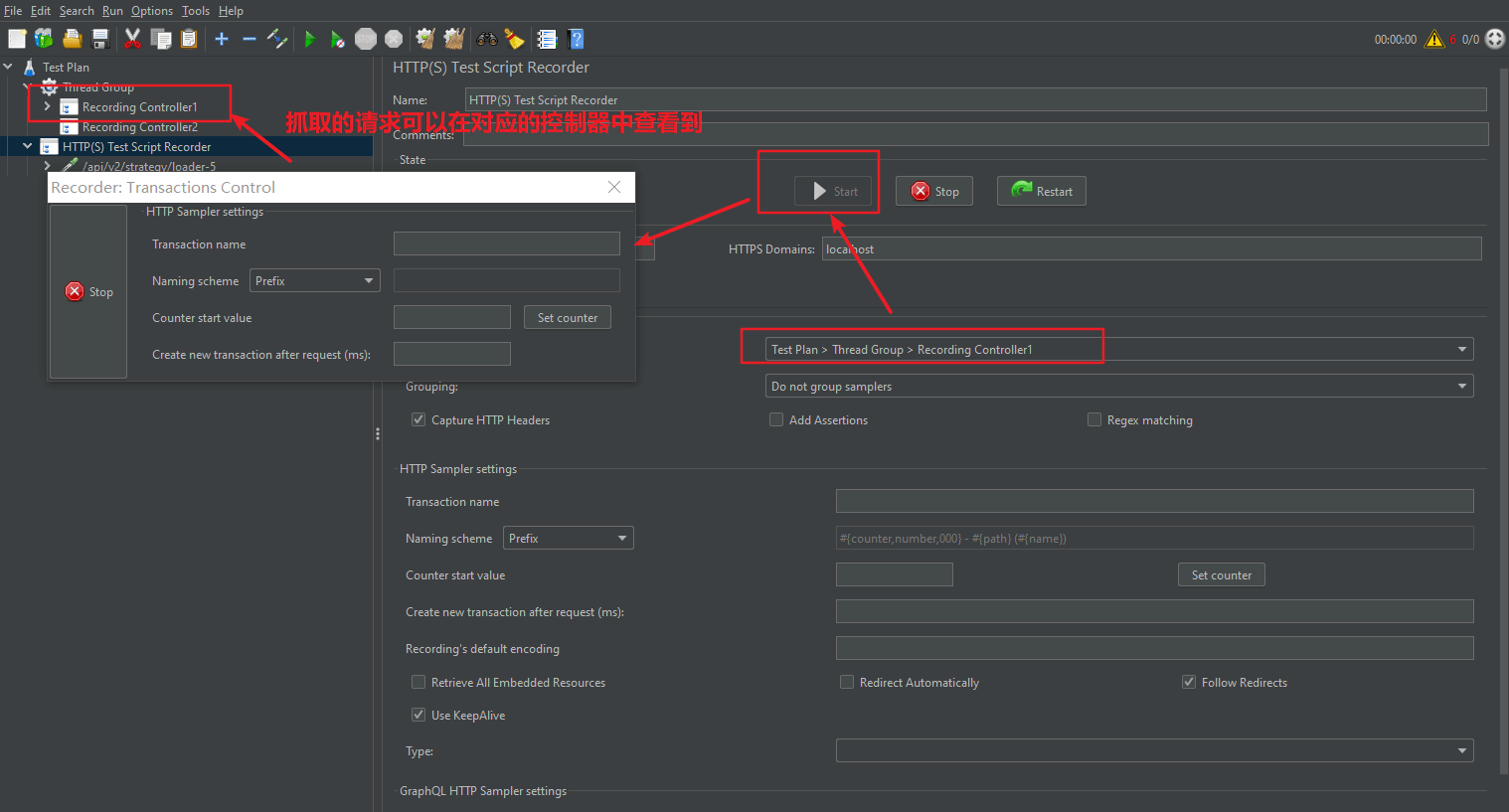This screenshot has height=812, width=1509.
Task: Expand the Recording Controller1 node arrow
Action: coord(47,106)
